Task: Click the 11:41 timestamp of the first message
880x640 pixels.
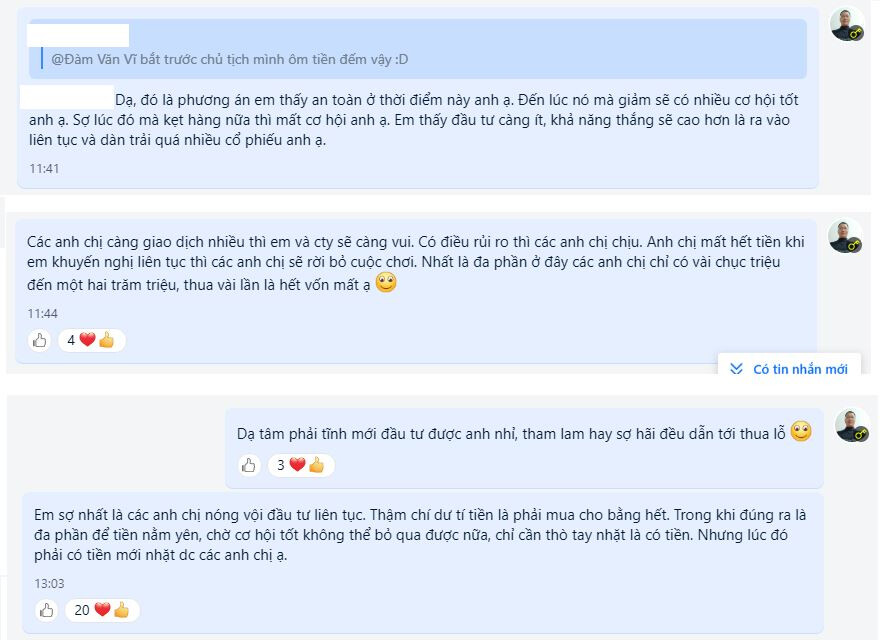Action: click(44, 168)
